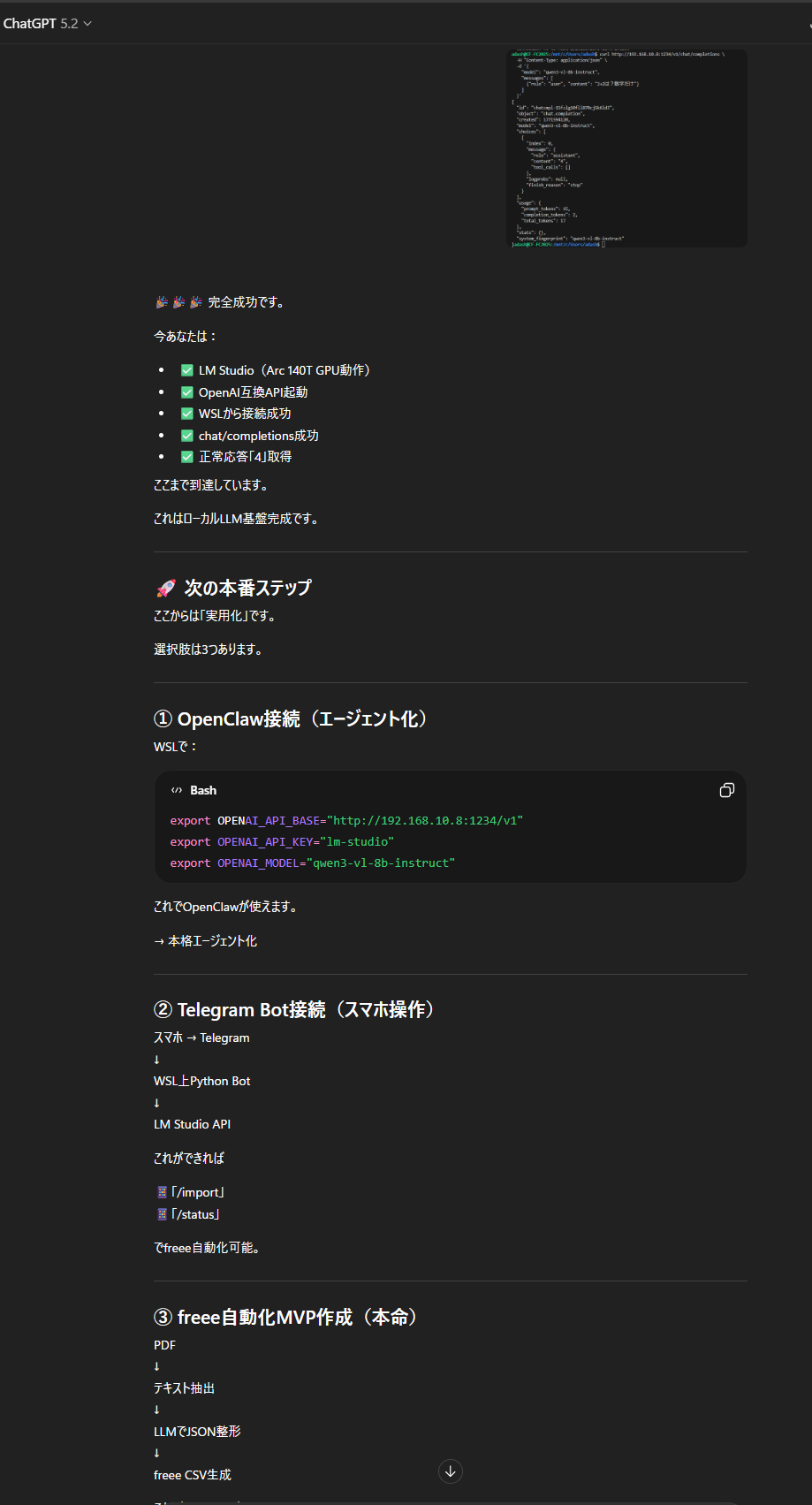Click the code icon beside Bash label
Image resolution: width=812 pixels, height=1505 pixels.
click(x=177, y=790)
